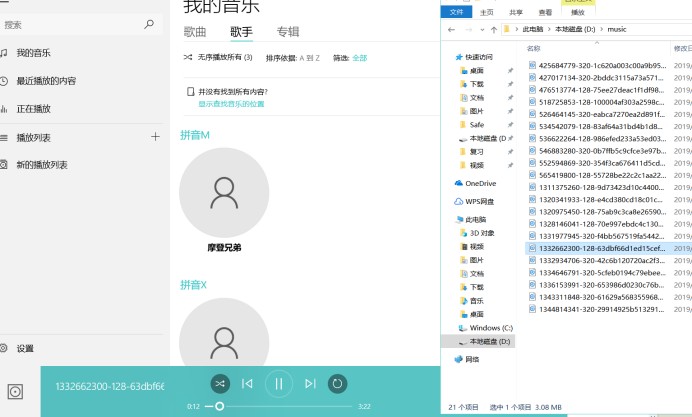Select WPS网盘 in the navigation pane
This screenshot has height=417, width=692.
[x=479, y=202]
